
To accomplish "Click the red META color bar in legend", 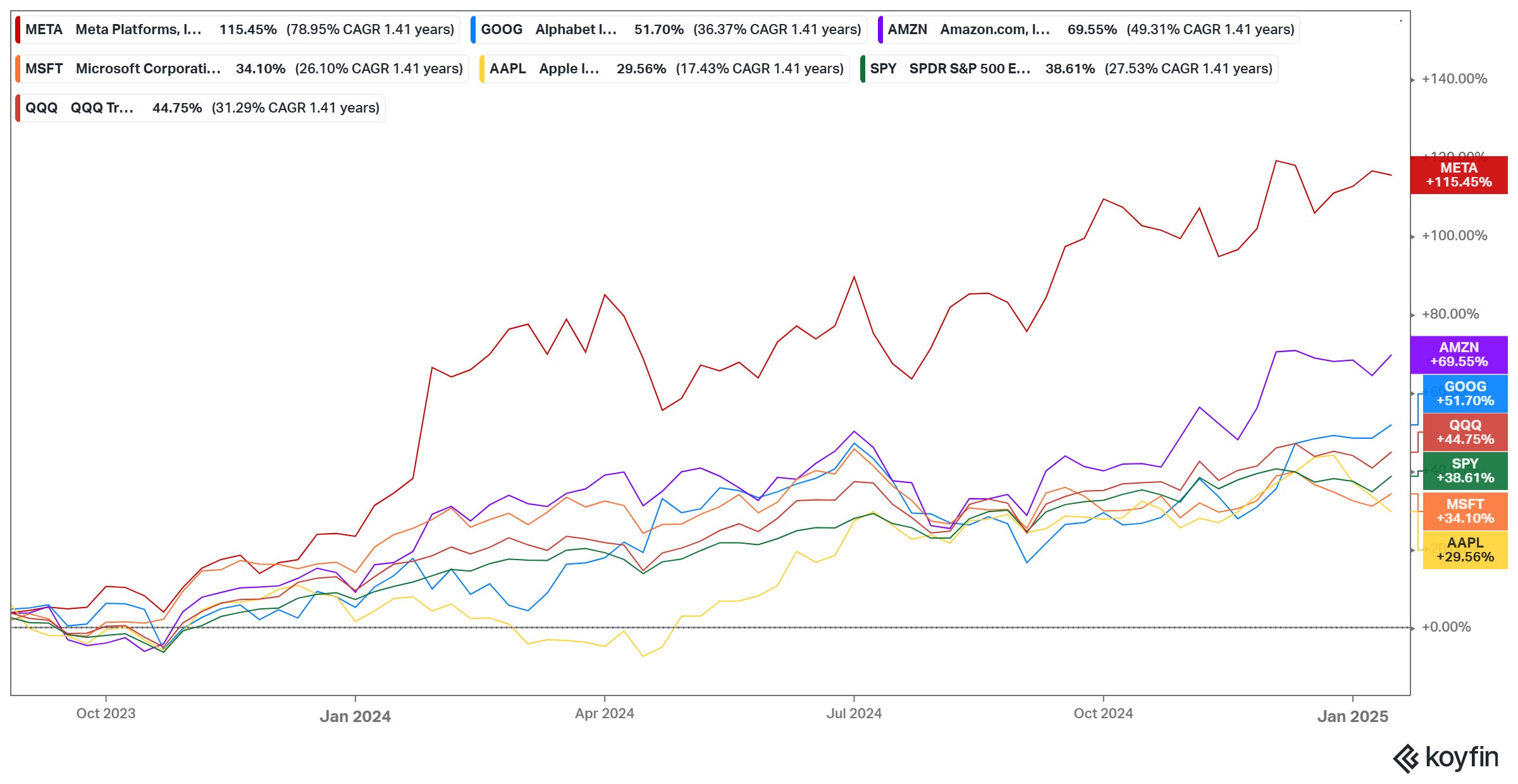I will pyautogui.click(x=18, y=30).
